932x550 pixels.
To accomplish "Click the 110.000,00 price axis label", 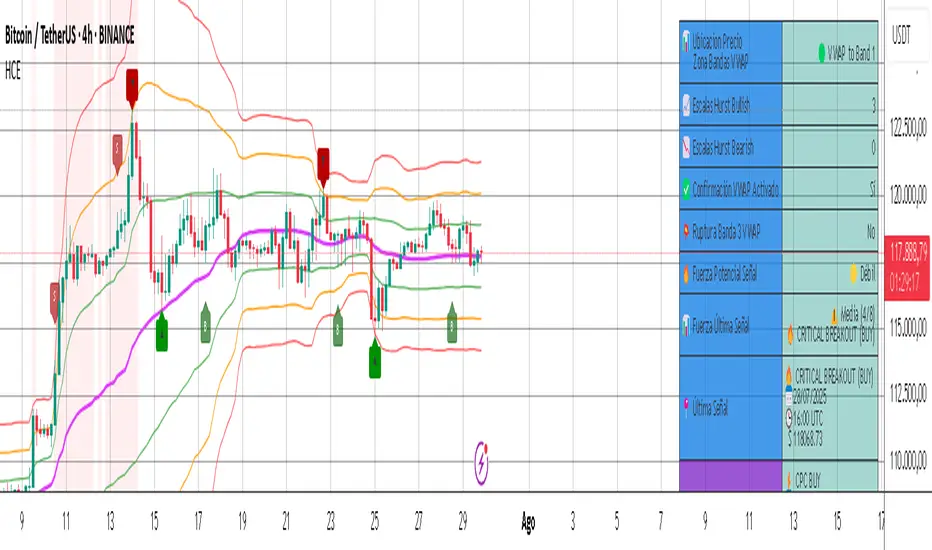I will point(908,460).
